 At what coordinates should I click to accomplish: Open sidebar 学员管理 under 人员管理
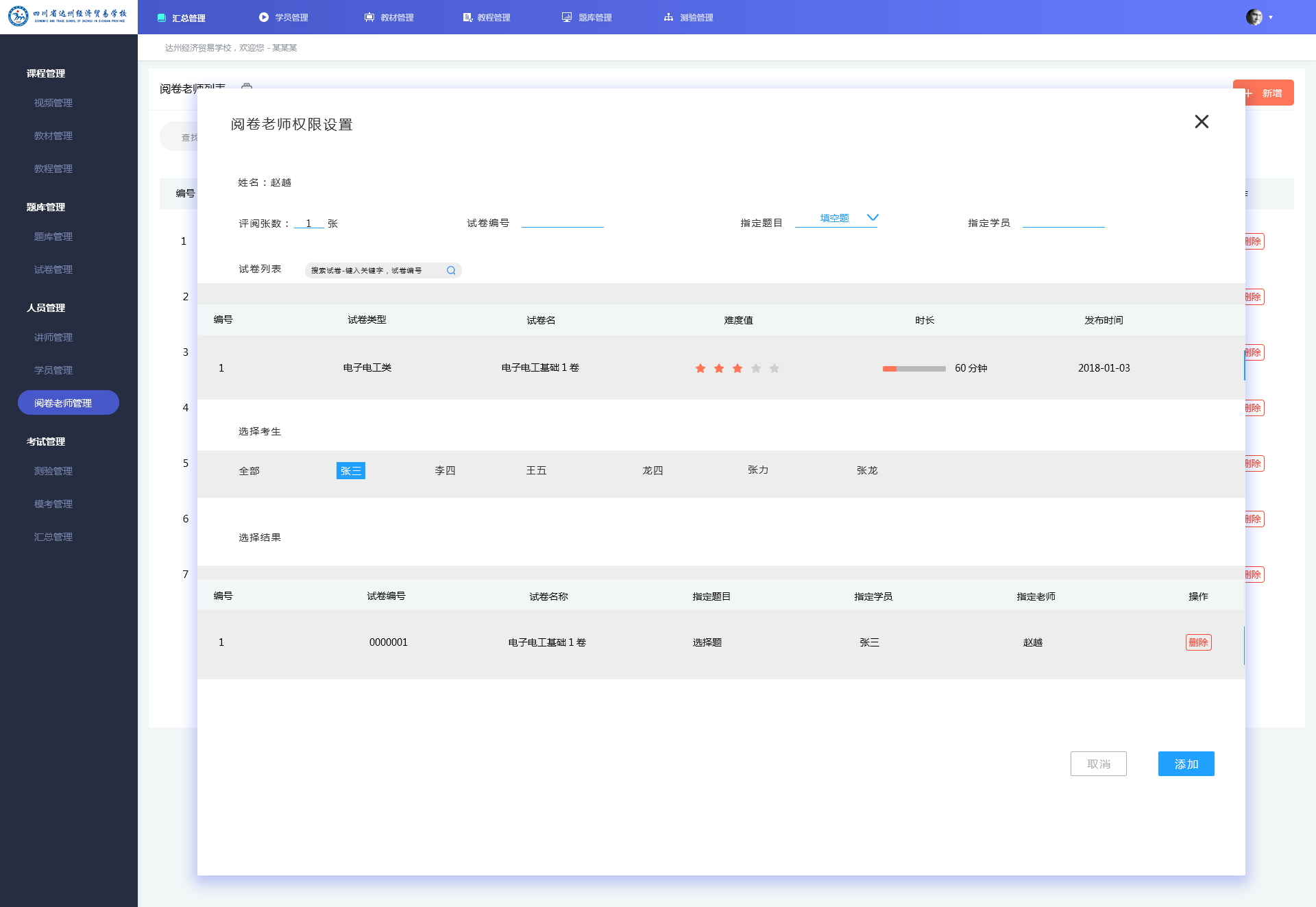53,370
